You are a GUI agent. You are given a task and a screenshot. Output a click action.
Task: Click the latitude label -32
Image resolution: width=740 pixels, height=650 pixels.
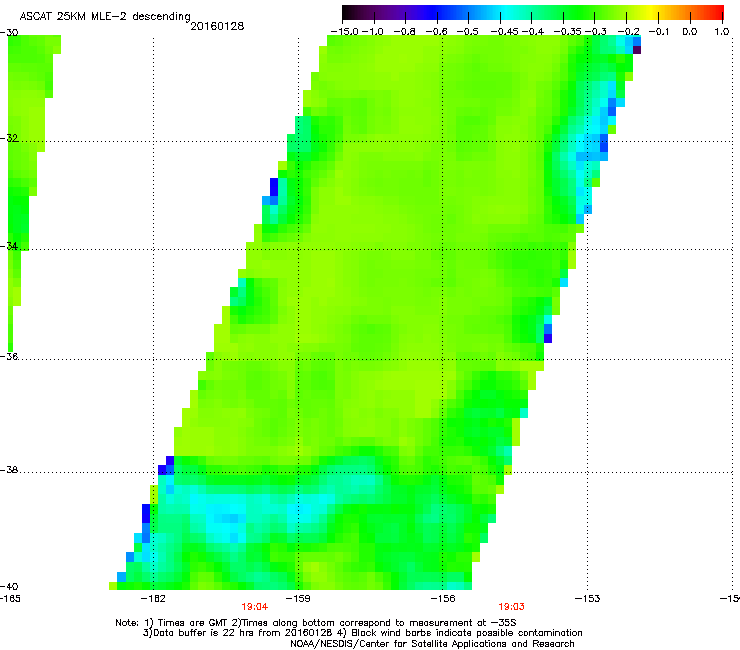pyautogui.click(x=9, y=138)
